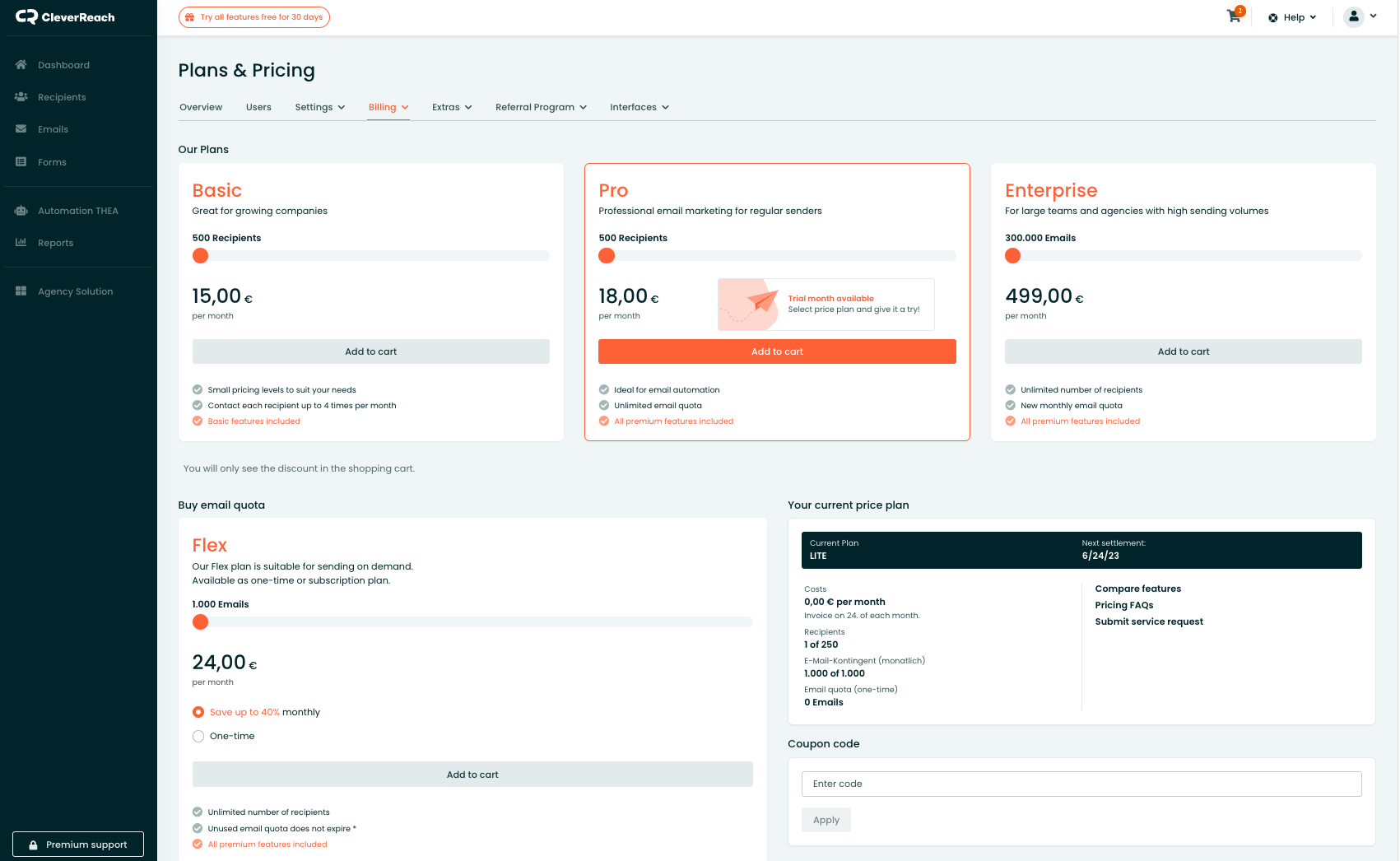Open the Help dropdown menu
Viewport: 1400px width, 861px height.
pos(1293,17)
